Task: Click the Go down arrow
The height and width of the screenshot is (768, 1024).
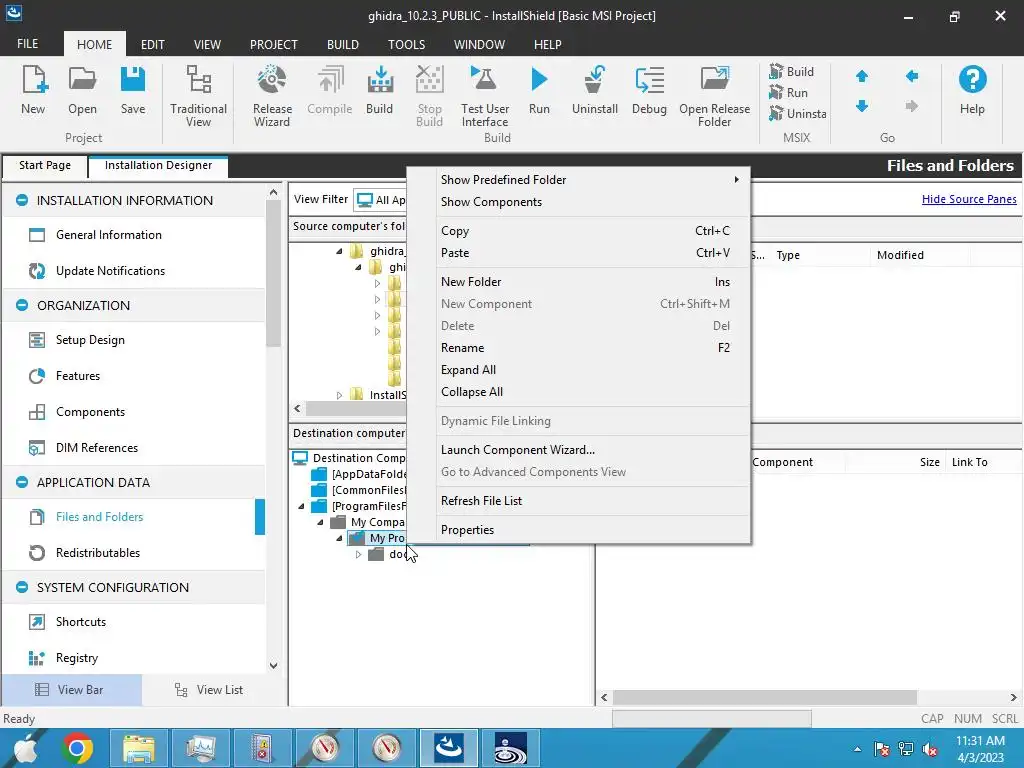Action: point(862,106)
